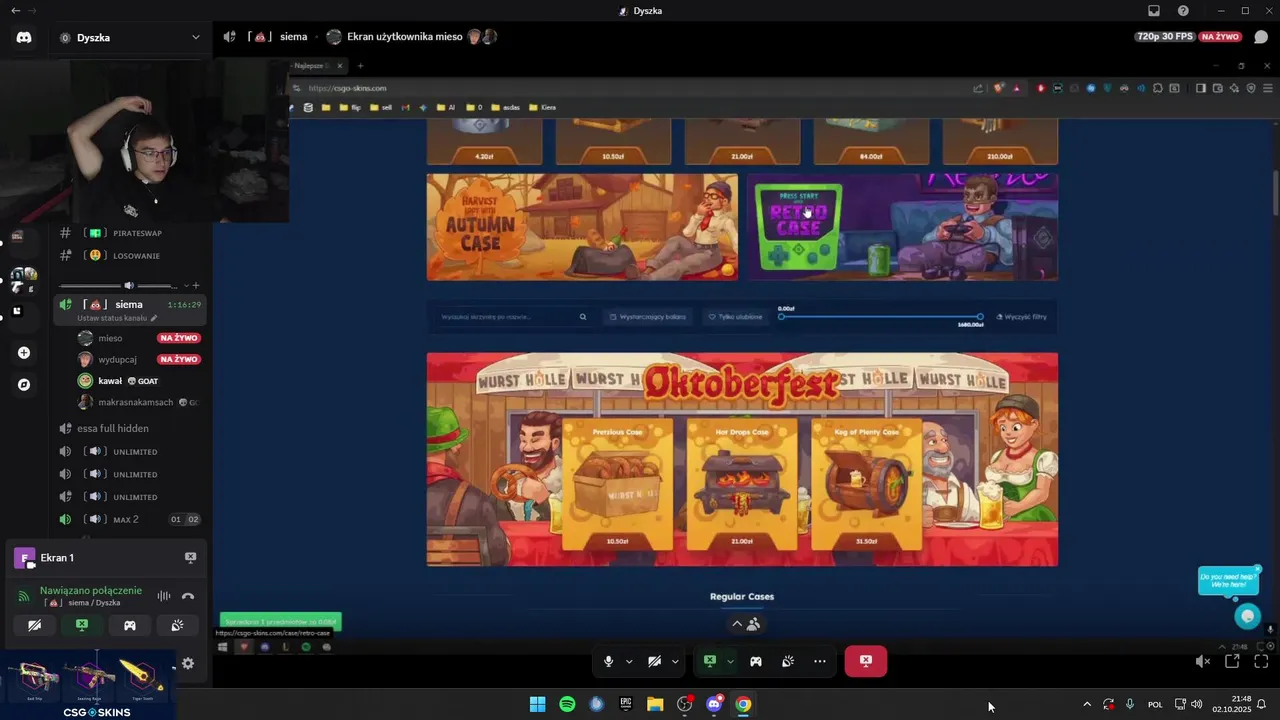
Task: Toggle 'Tylko ulubione' favorites filter
Action: pos(735,317)
